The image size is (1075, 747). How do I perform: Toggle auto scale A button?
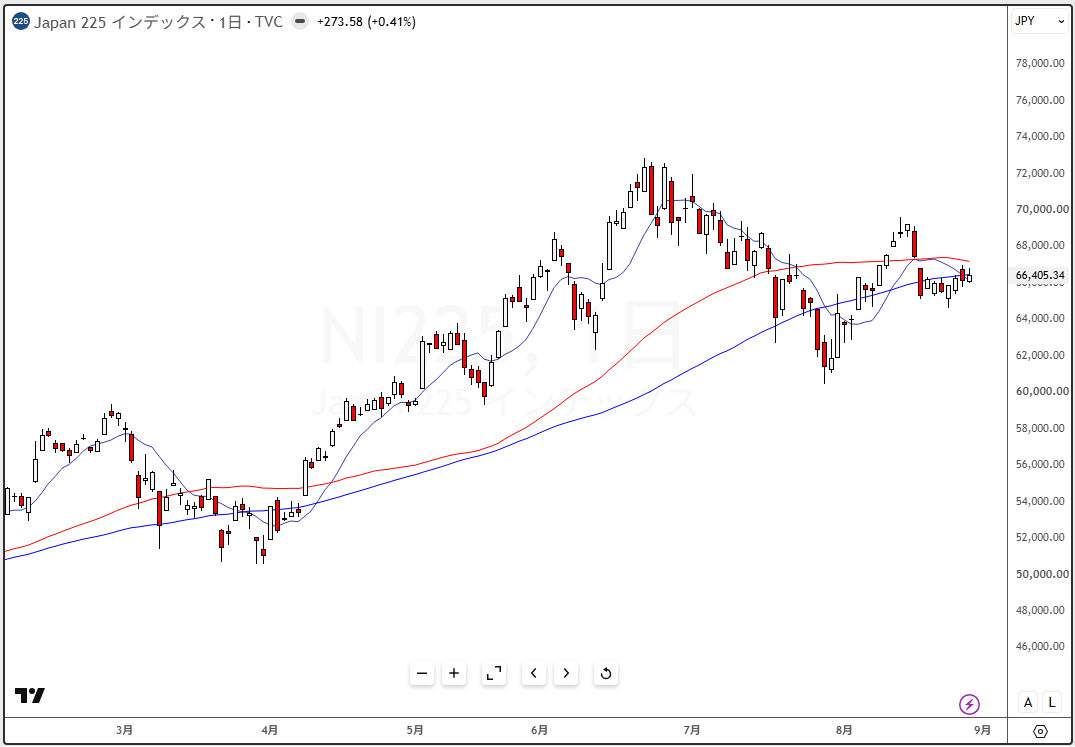pyautogui.click(x=1028, y=702)
